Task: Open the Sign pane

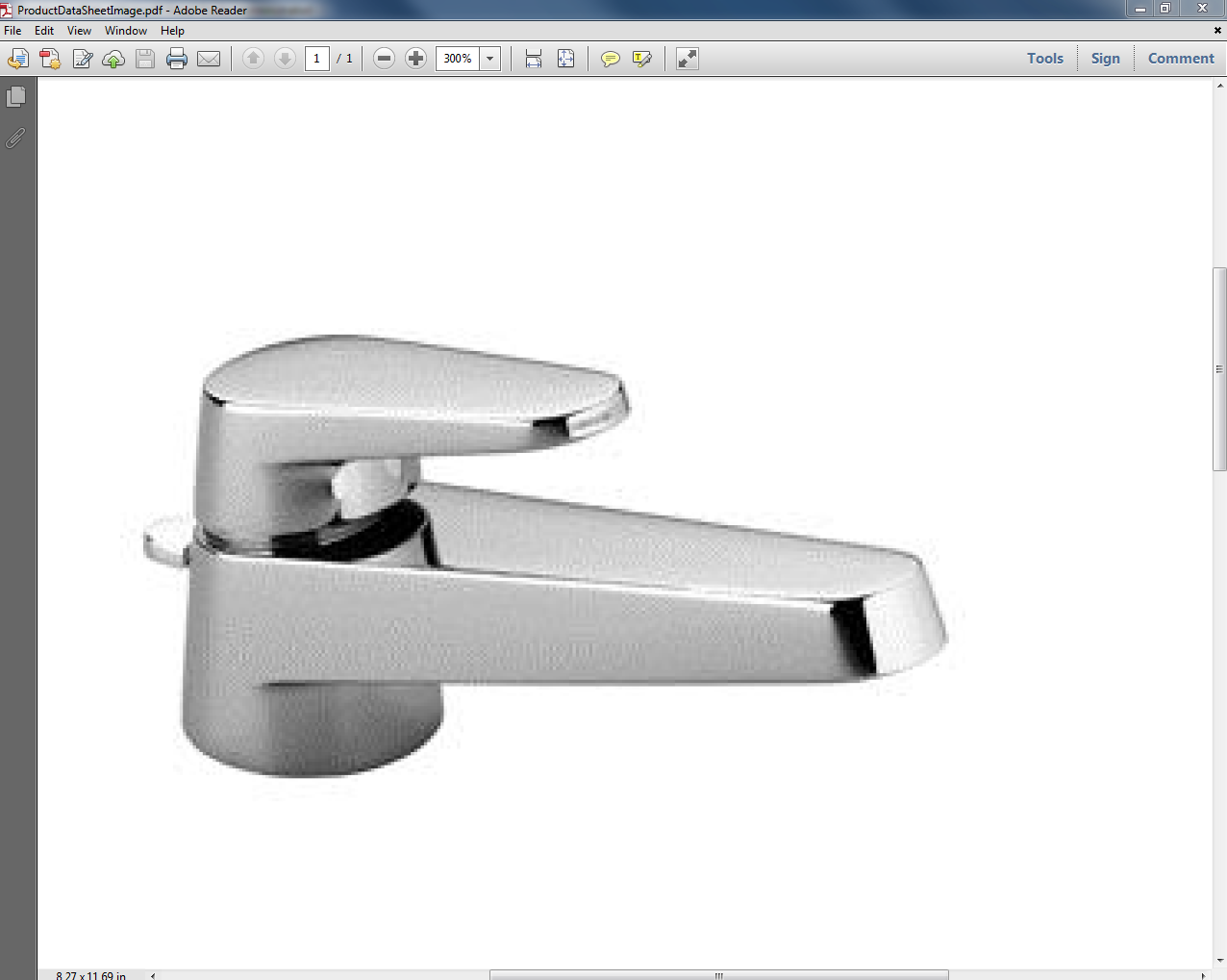Action: click(x=1105, y=58)
